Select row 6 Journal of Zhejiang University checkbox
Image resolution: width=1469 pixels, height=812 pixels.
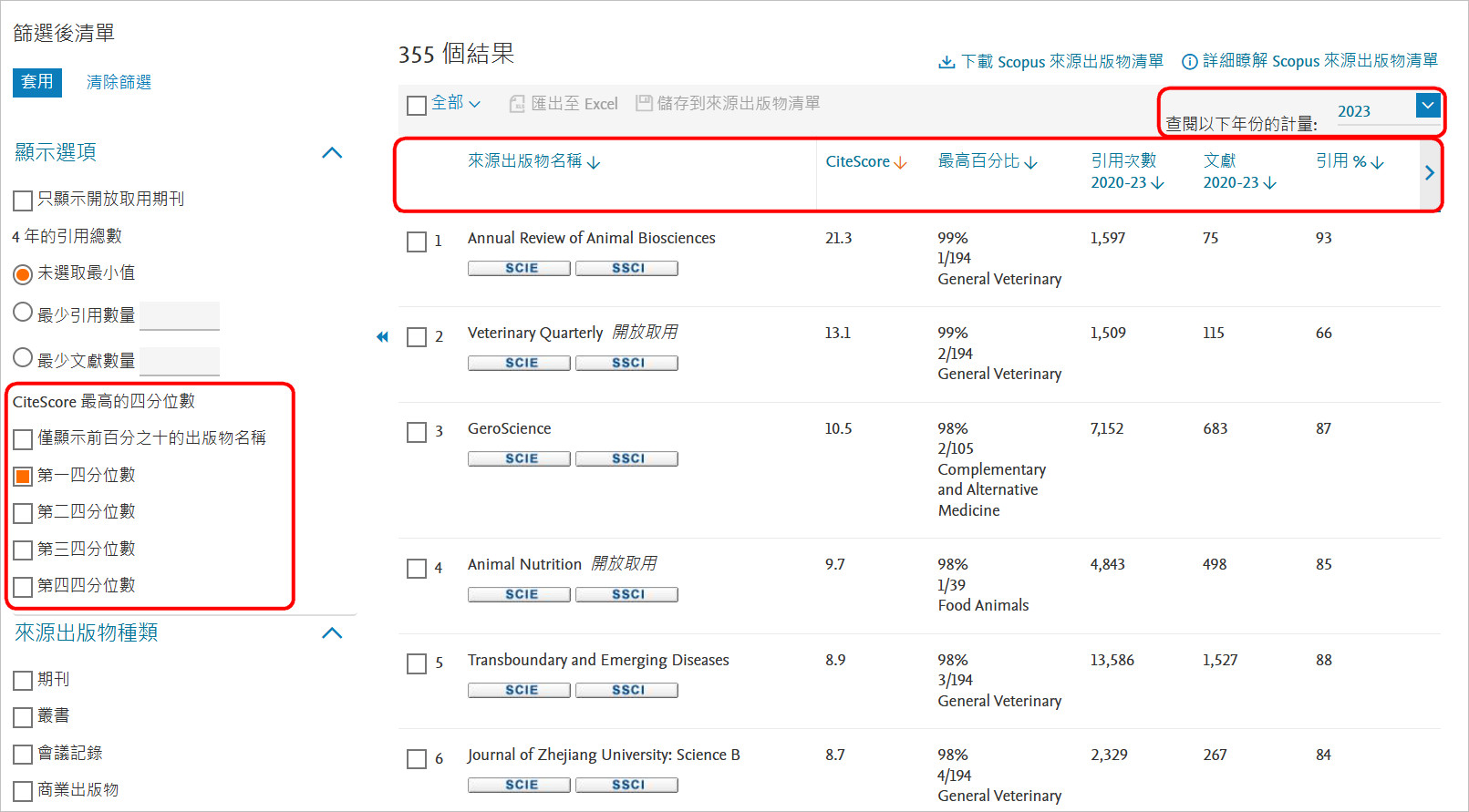click(x=417, y=759)
